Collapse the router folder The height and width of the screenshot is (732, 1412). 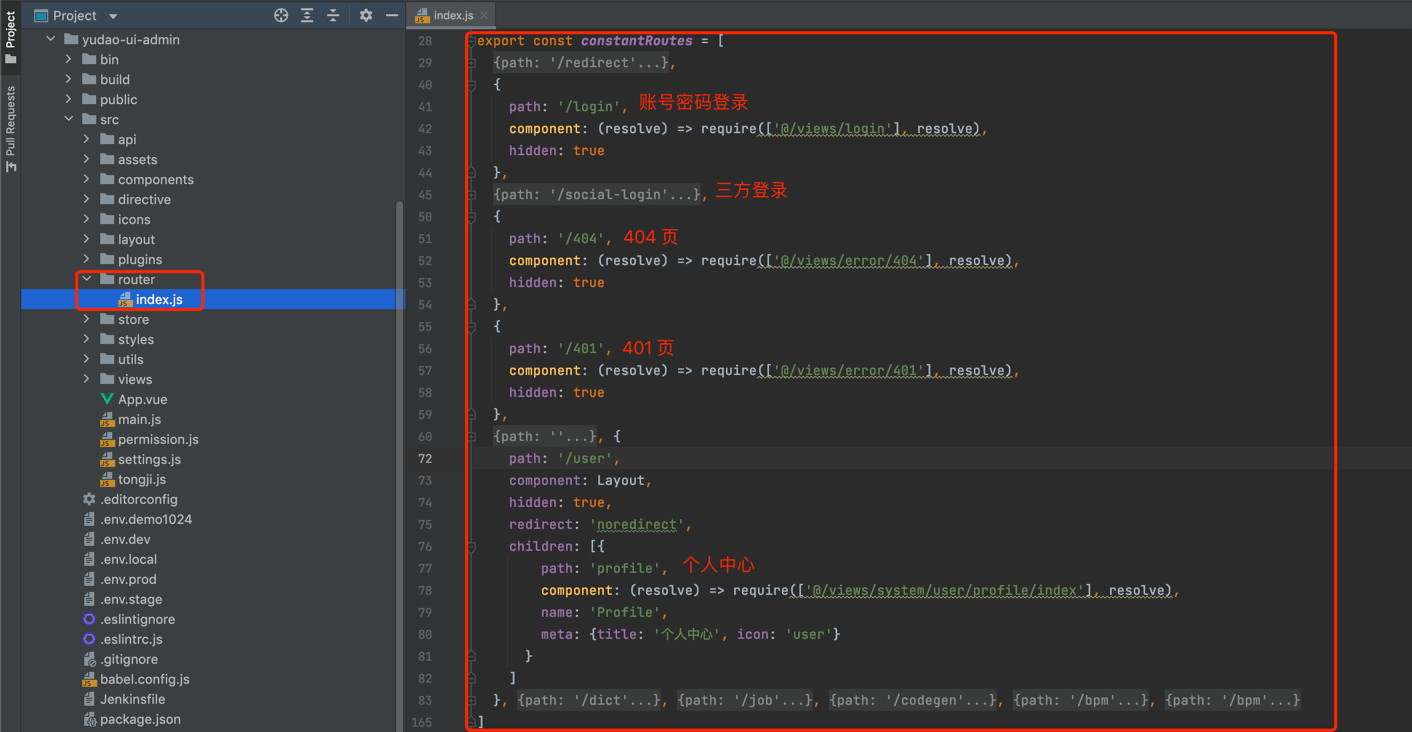87,279
